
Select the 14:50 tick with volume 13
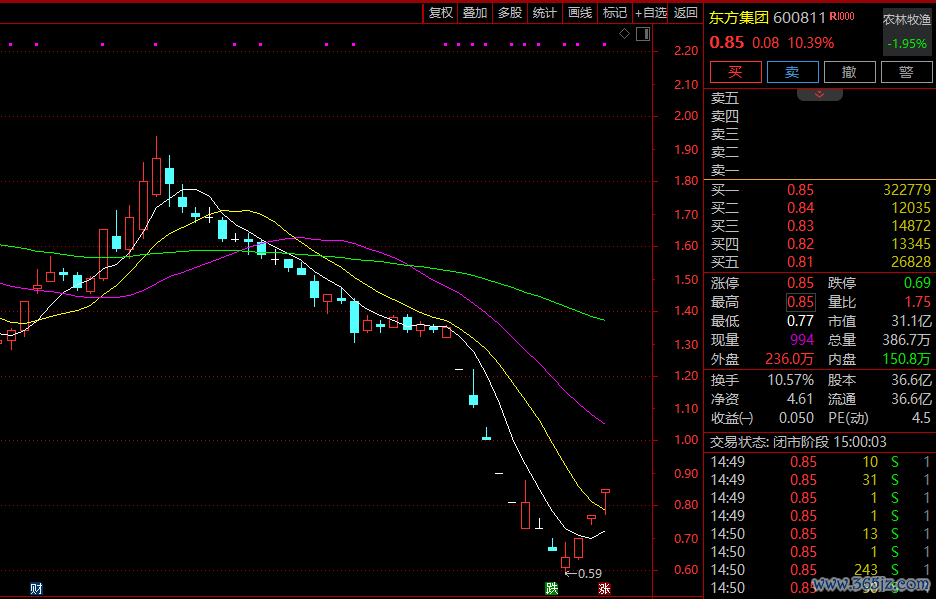click(820, 533)
